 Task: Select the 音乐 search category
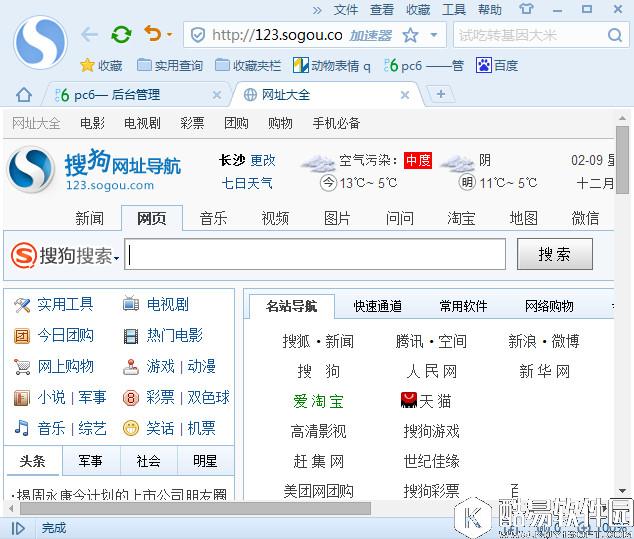(213, 218)
